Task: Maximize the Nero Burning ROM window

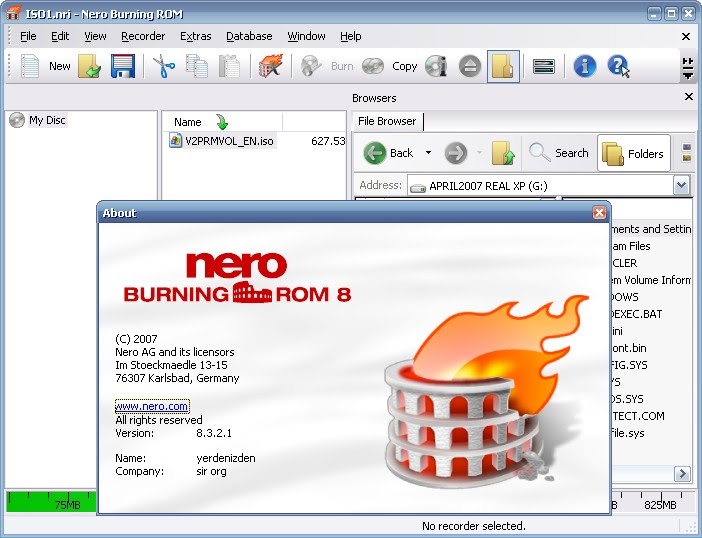Action: [x=672, y=14]
